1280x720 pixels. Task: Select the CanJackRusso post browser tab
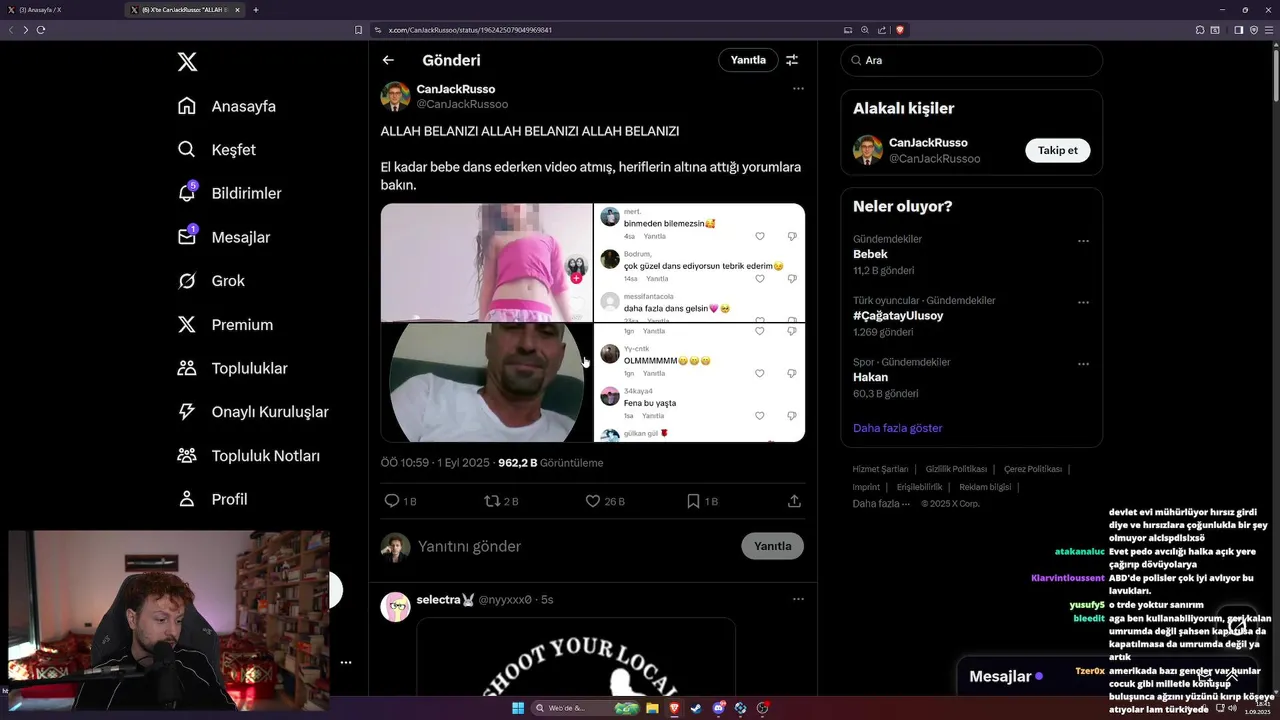pyautogui.click(x=186, y=10)
